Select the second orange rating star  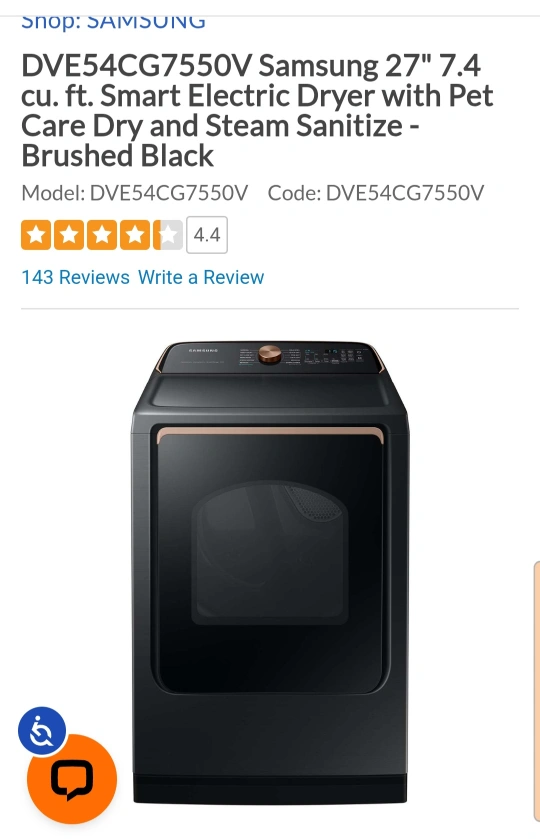coord(69,235)
